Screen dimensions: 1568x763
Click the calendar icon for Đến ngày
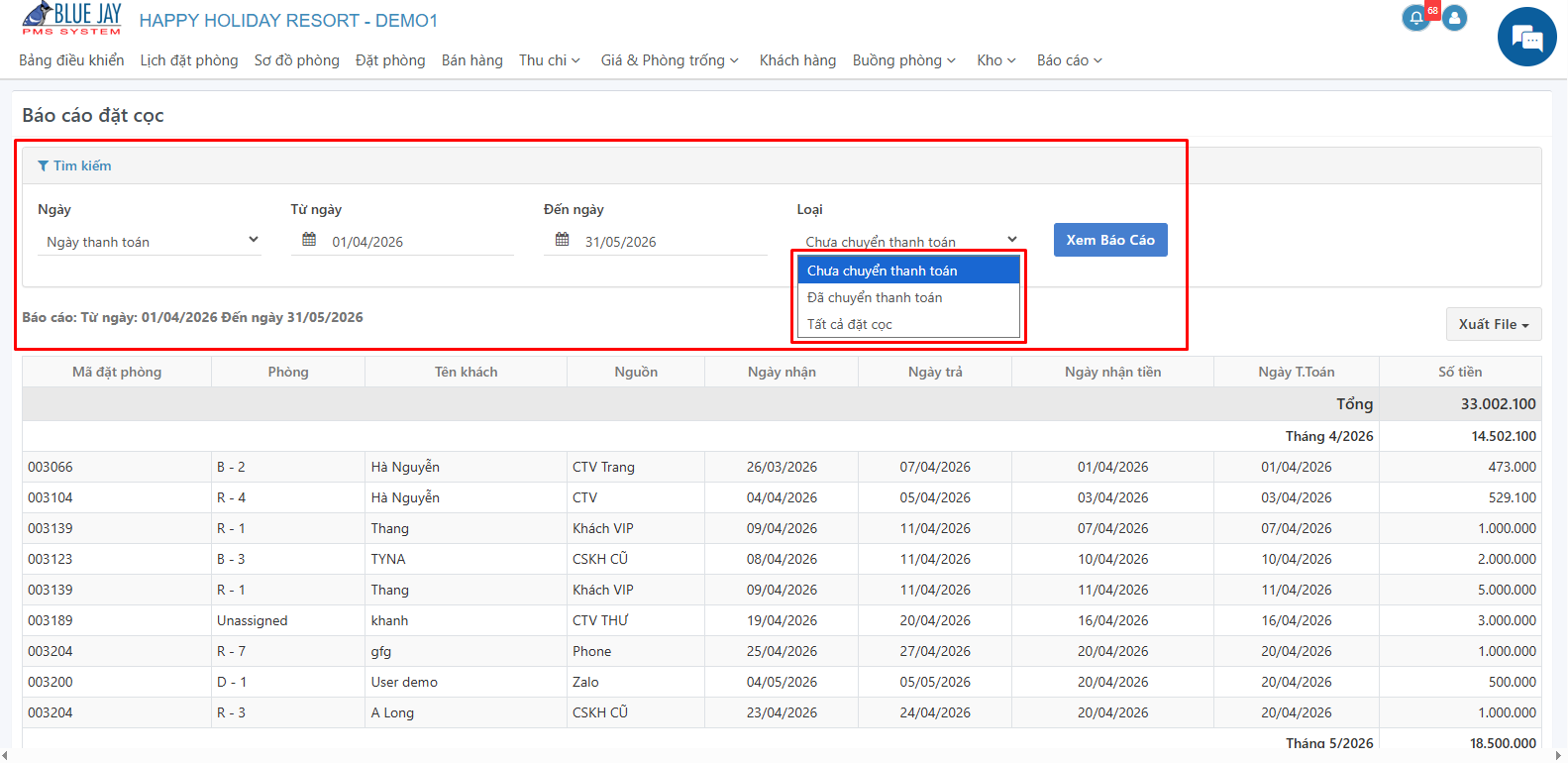[x=563, y=240]
